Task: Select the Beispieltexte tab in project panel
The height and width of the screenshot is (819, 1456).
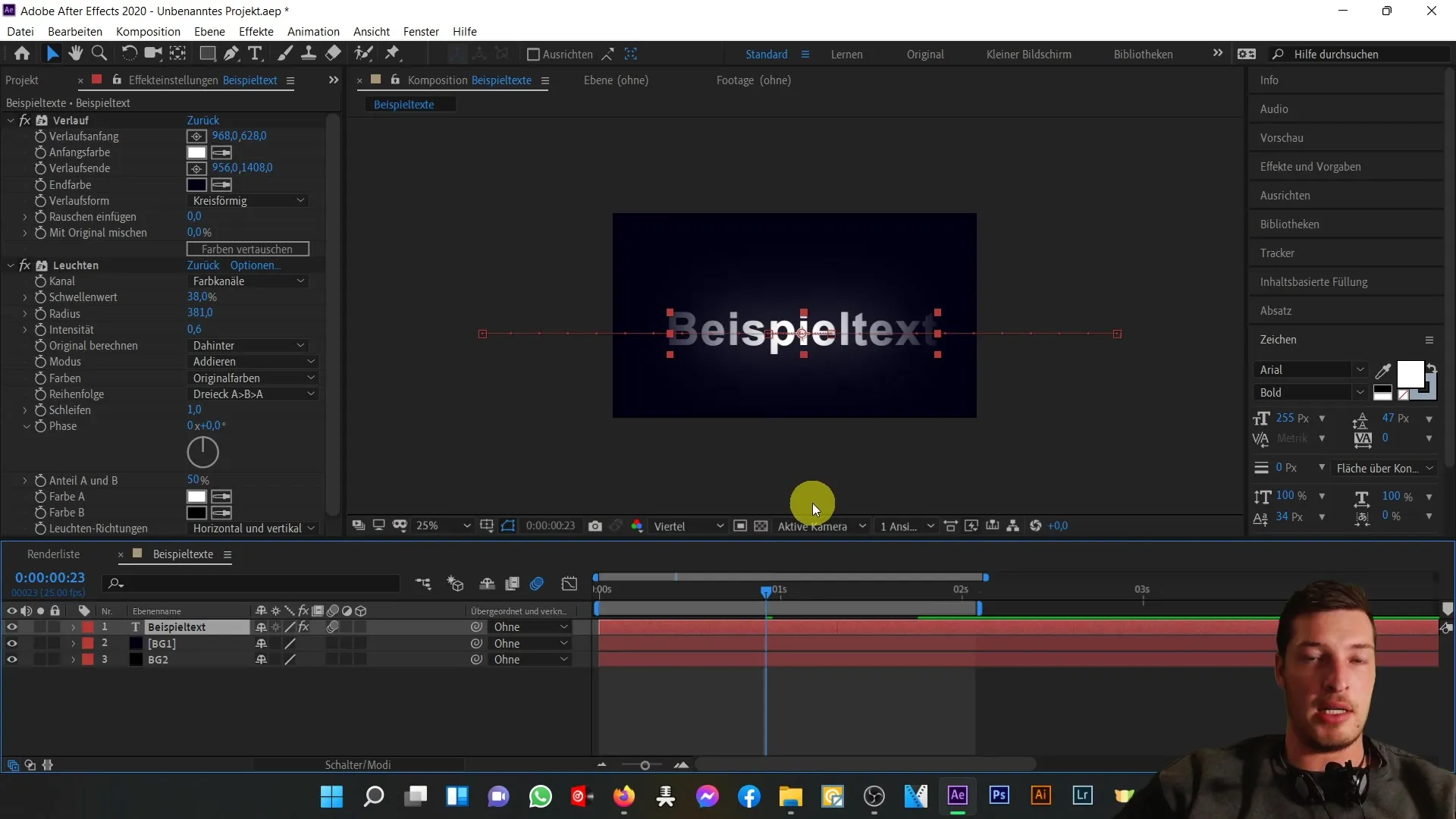Action: (x=183, y=553)
